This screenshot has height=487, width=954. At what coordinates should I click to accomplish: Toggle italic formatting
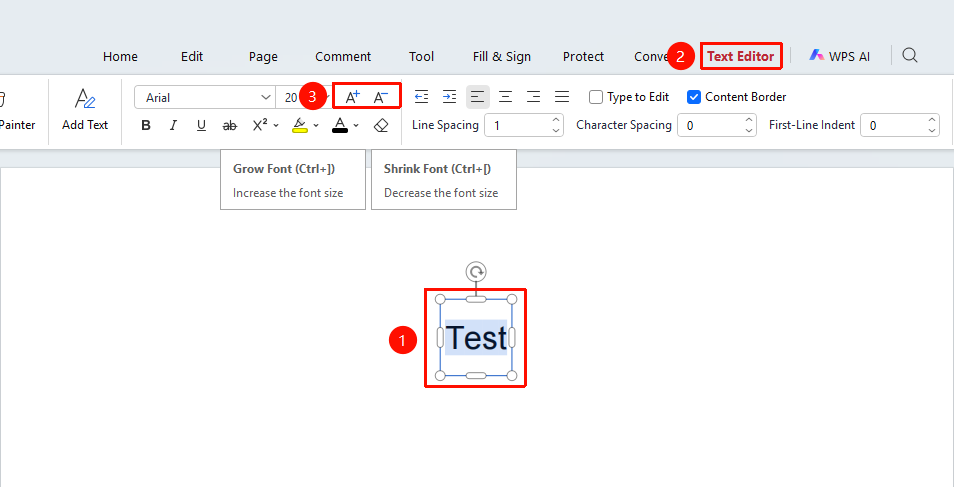[173, 125]
